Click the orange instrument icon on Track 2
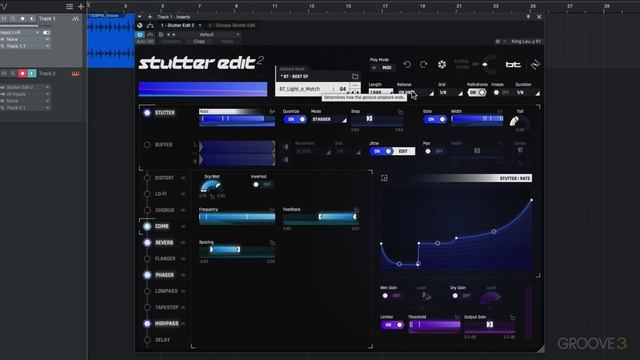Viewport: 640px width, 360px height. tap(76, 73)
